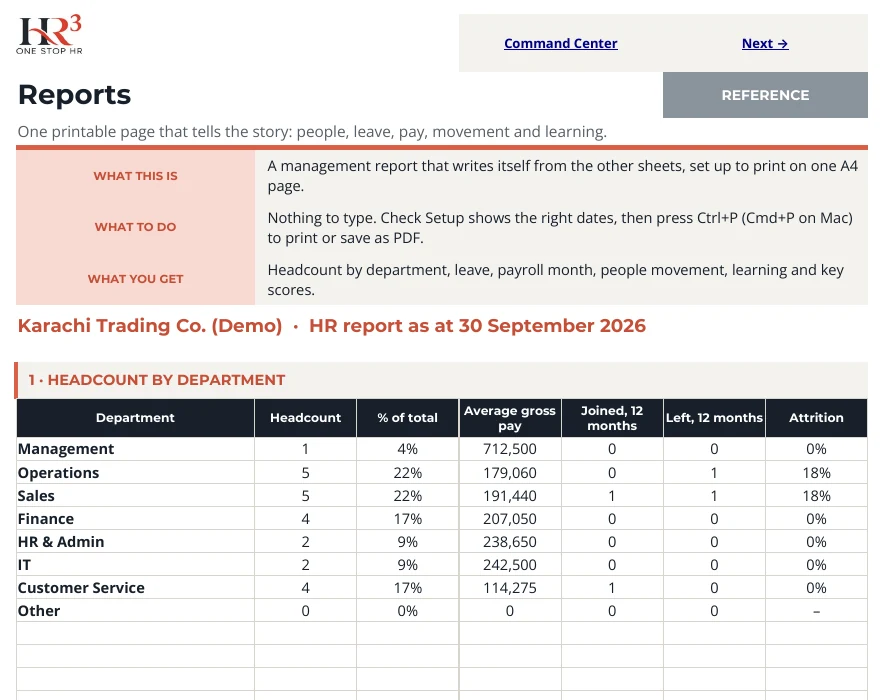The image size is (882, 700).
Task: Select the WHAT YOU GET label
Action: click(x=136, y=279)
